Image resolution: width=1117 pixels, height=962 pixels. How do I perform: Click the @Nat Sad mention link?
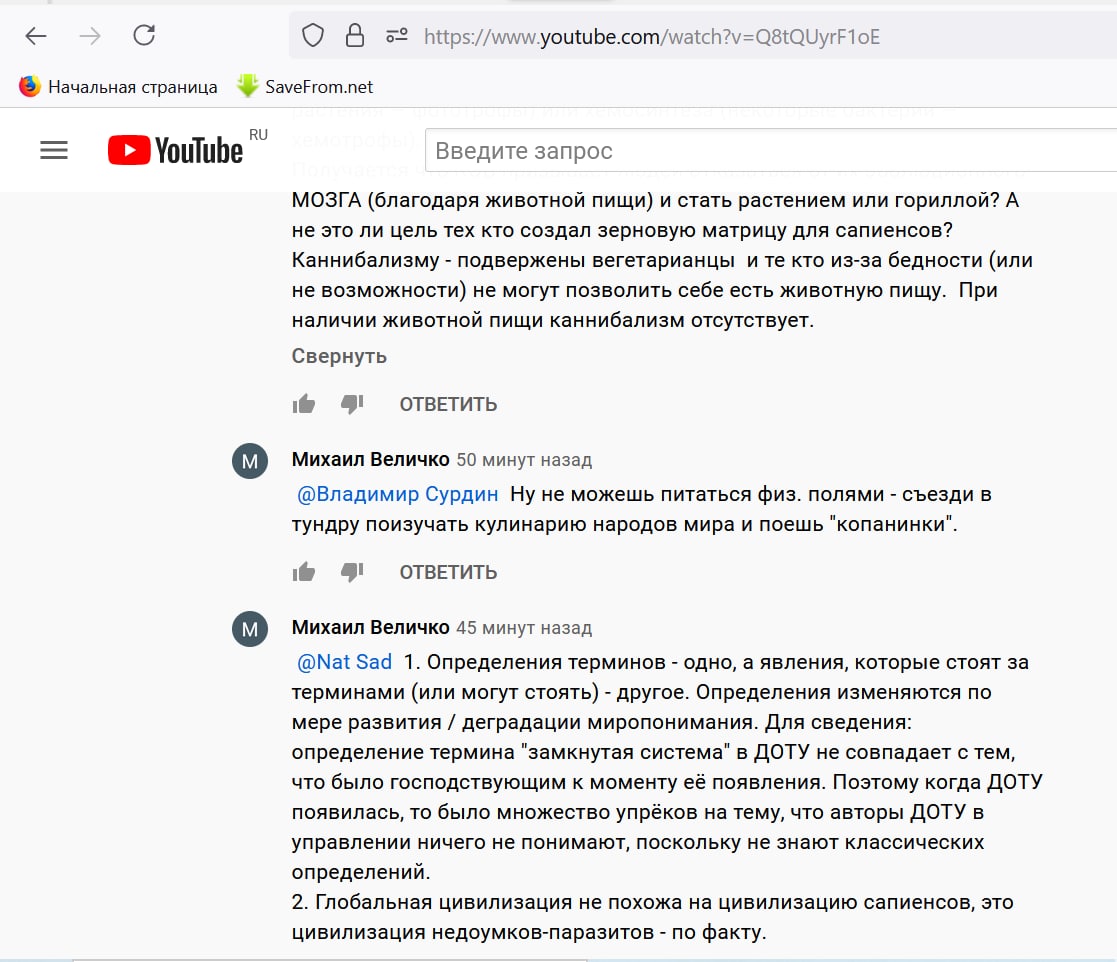[345, 662]
